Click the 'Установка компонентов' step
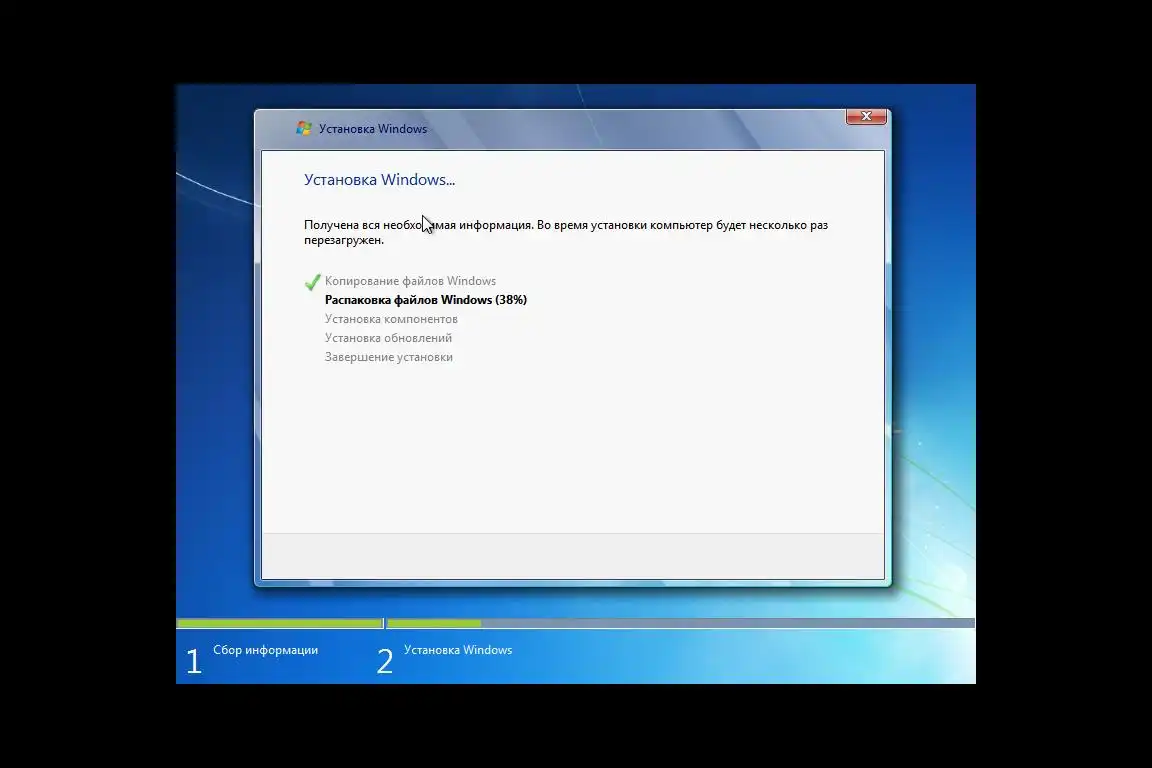1152x768 pixels. (x=391, y=319)
